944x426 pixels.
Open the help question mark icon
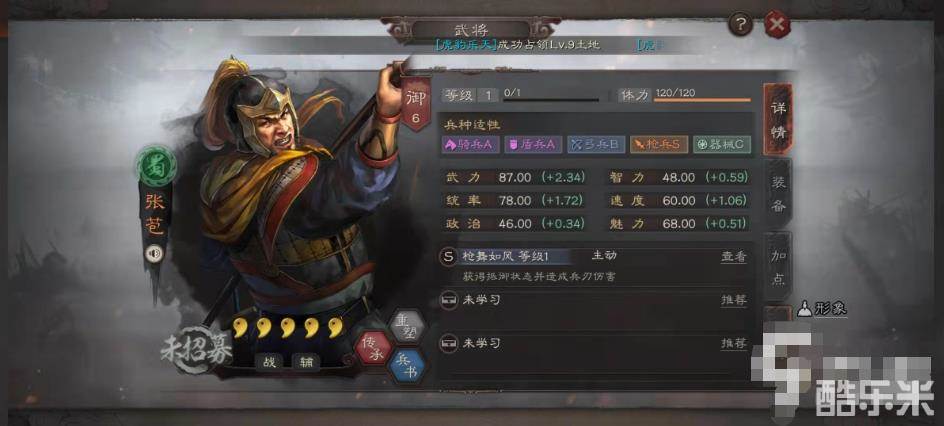pyautogui.click(x=741, y=25)
